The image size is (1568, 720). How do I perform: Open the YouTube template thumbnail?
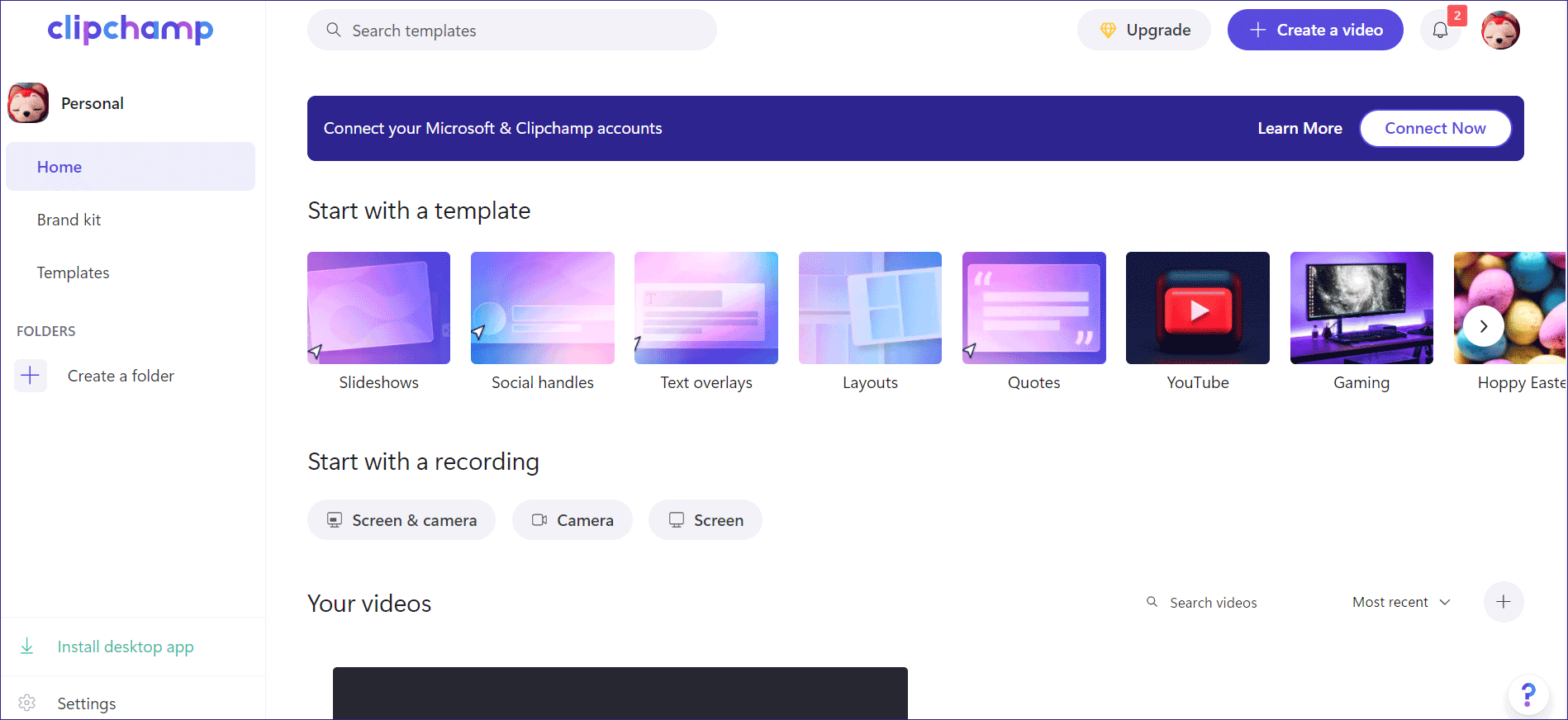coord(1198,308)
